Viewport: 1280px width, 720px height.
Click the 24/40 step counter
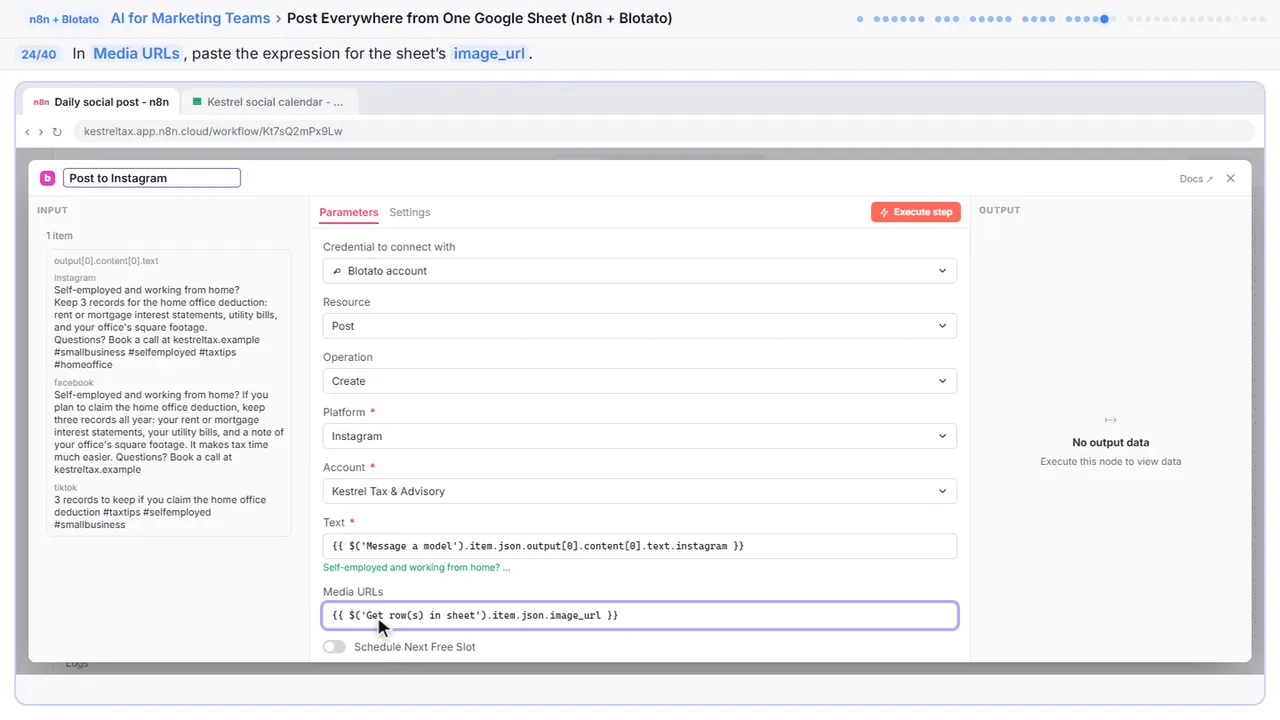coord(39,54)
